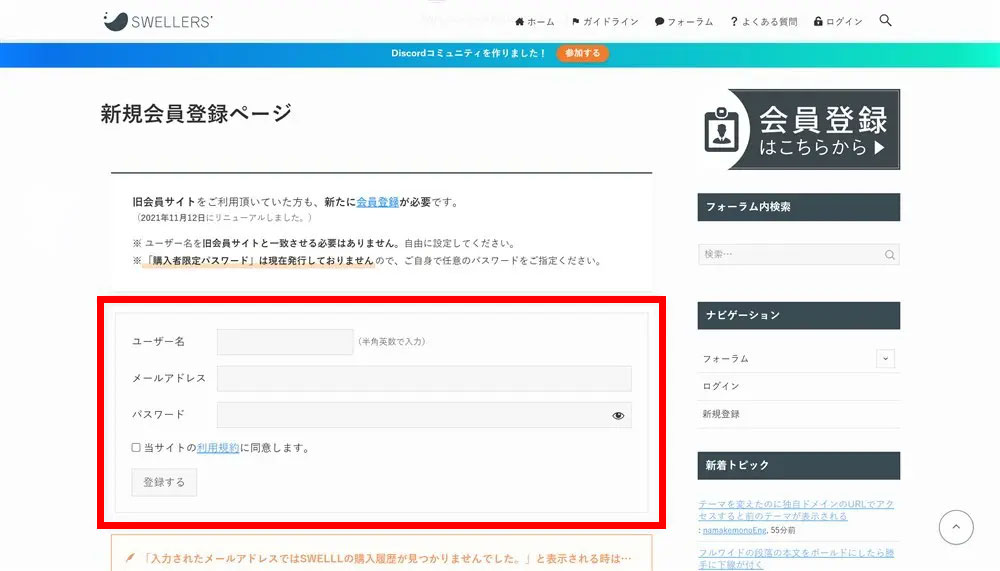Screen dimensions: 1000x571
Task: Check the 利用規約 agreement checkbox
Action: point(136,448)
